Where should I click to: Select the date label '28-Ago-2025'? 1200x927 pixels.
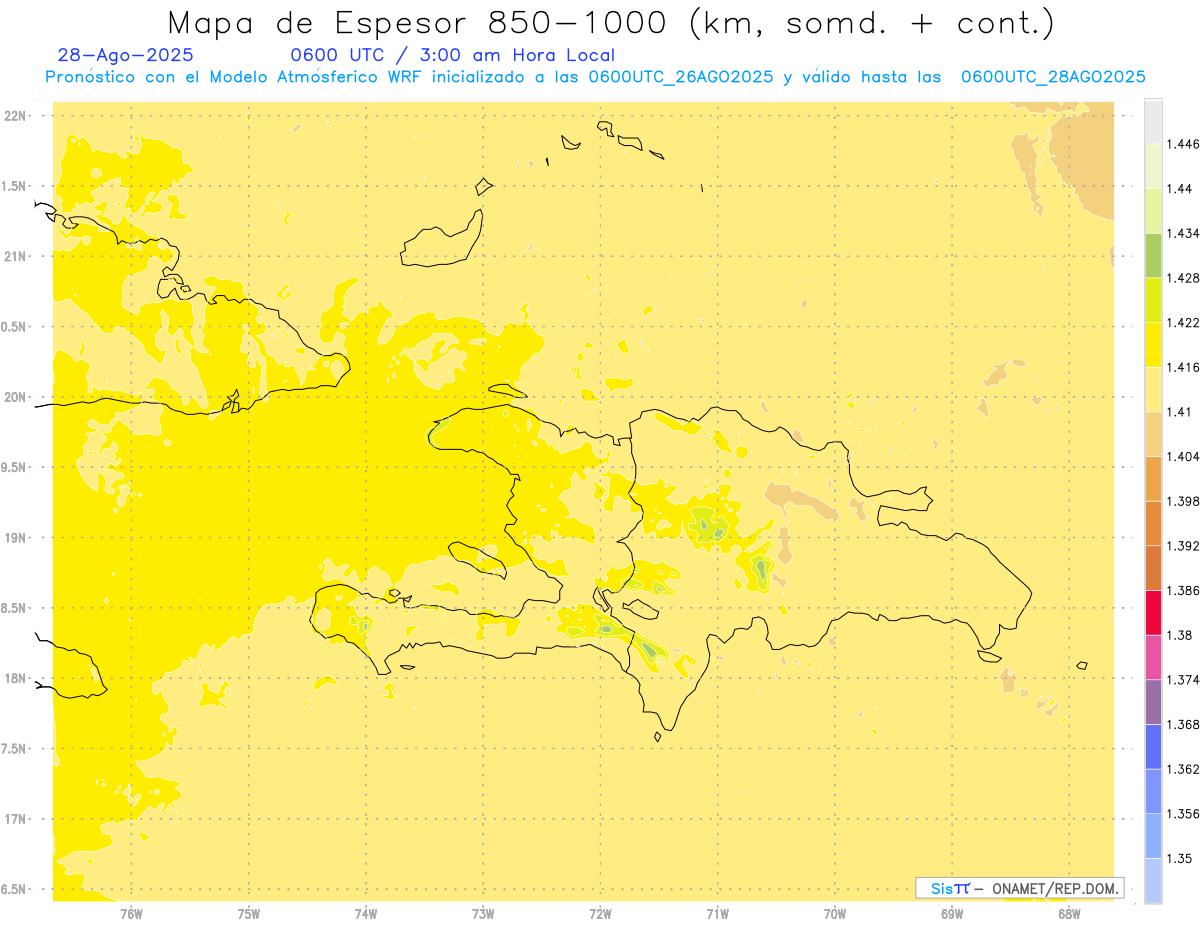pyautogui.click(x=126, y=55)
